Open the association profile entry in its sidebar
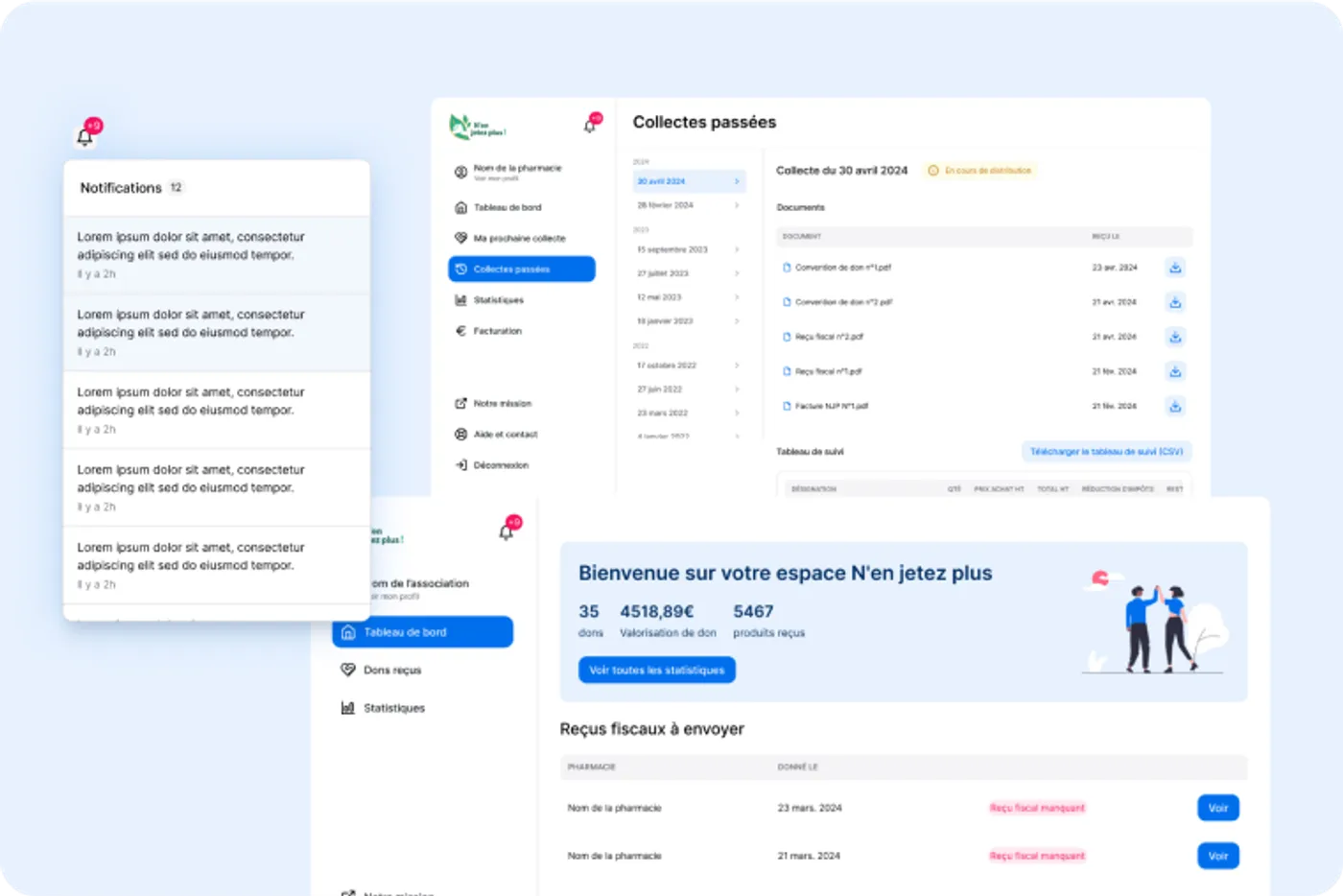The image size is (1343, 896). point(420,588)
